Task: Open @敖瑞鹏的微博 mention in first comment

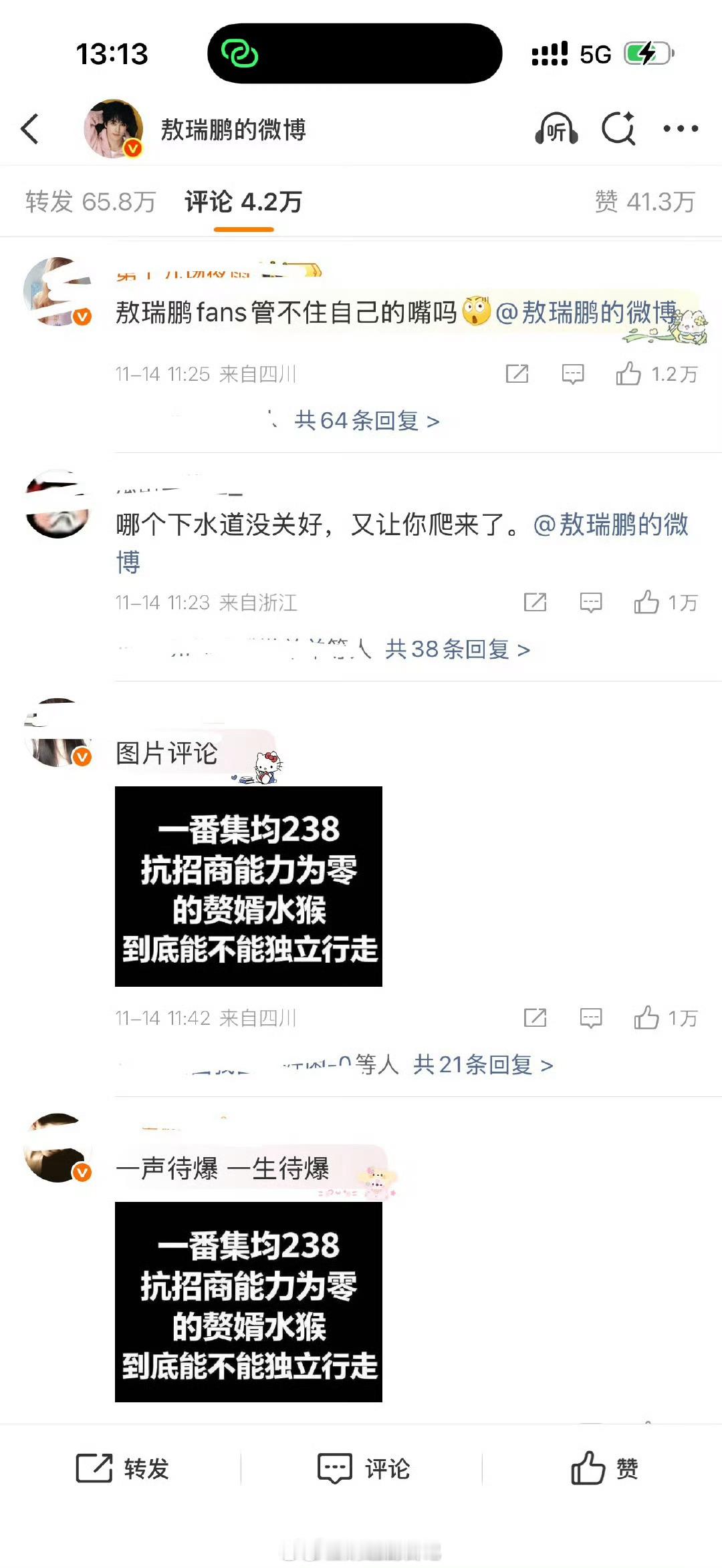Action: [586, 313]
